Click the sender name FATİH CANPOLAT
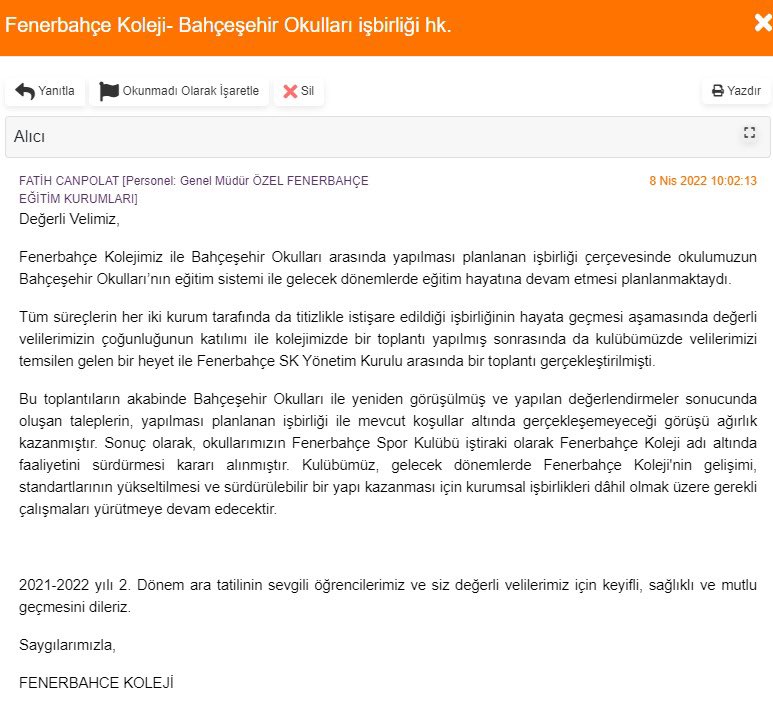The width and height of the screenshot is (773, 702). (69, 181)
